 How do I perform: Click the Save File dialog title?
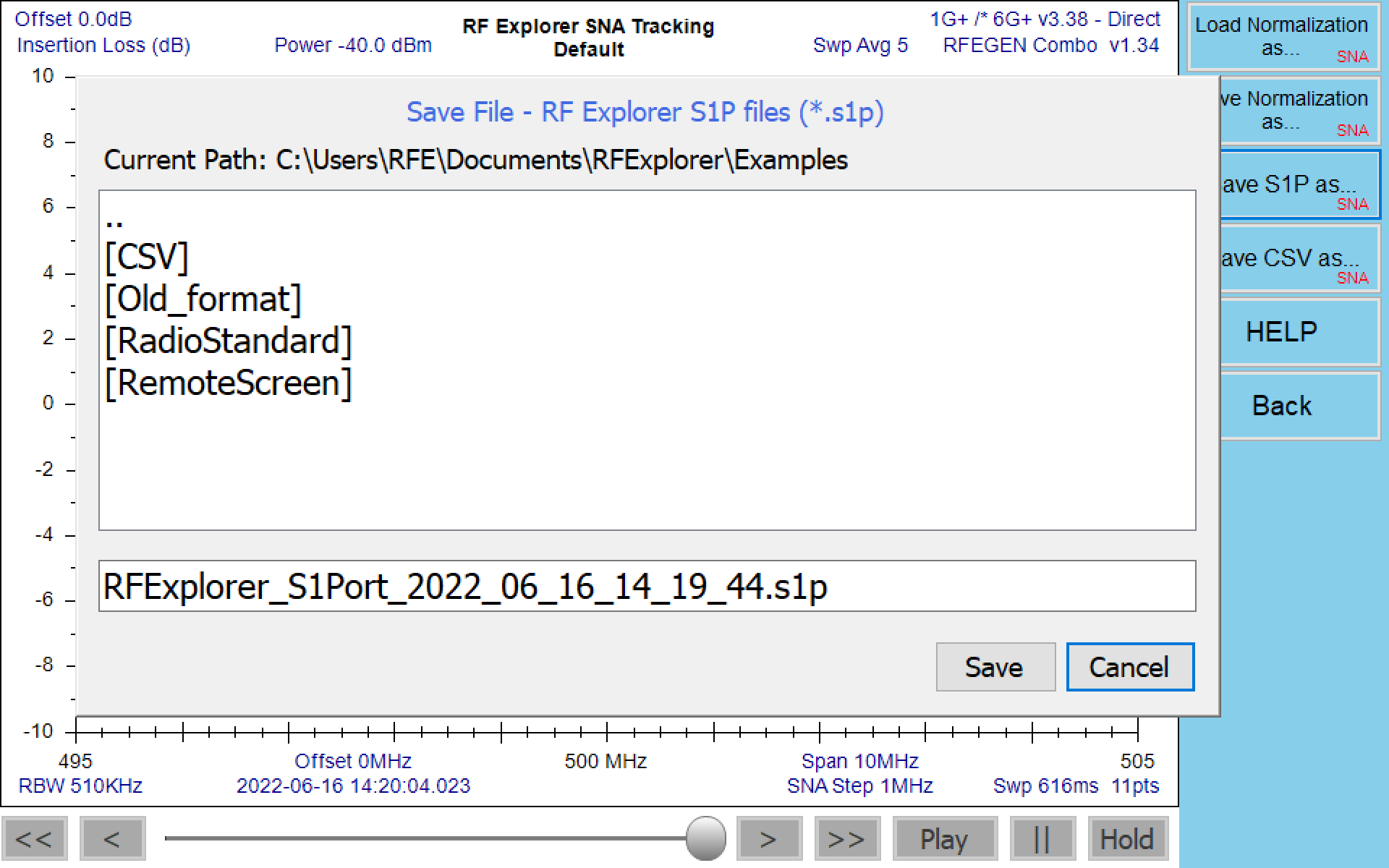[x=645, y=112]
